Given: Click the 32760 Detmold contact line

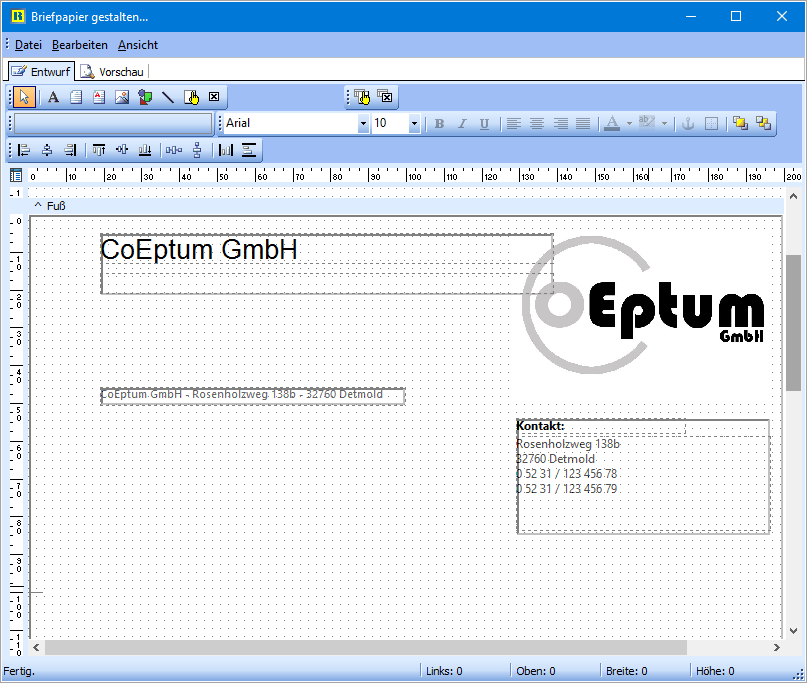Looking at the screenshot, I should tap(556, 459).
